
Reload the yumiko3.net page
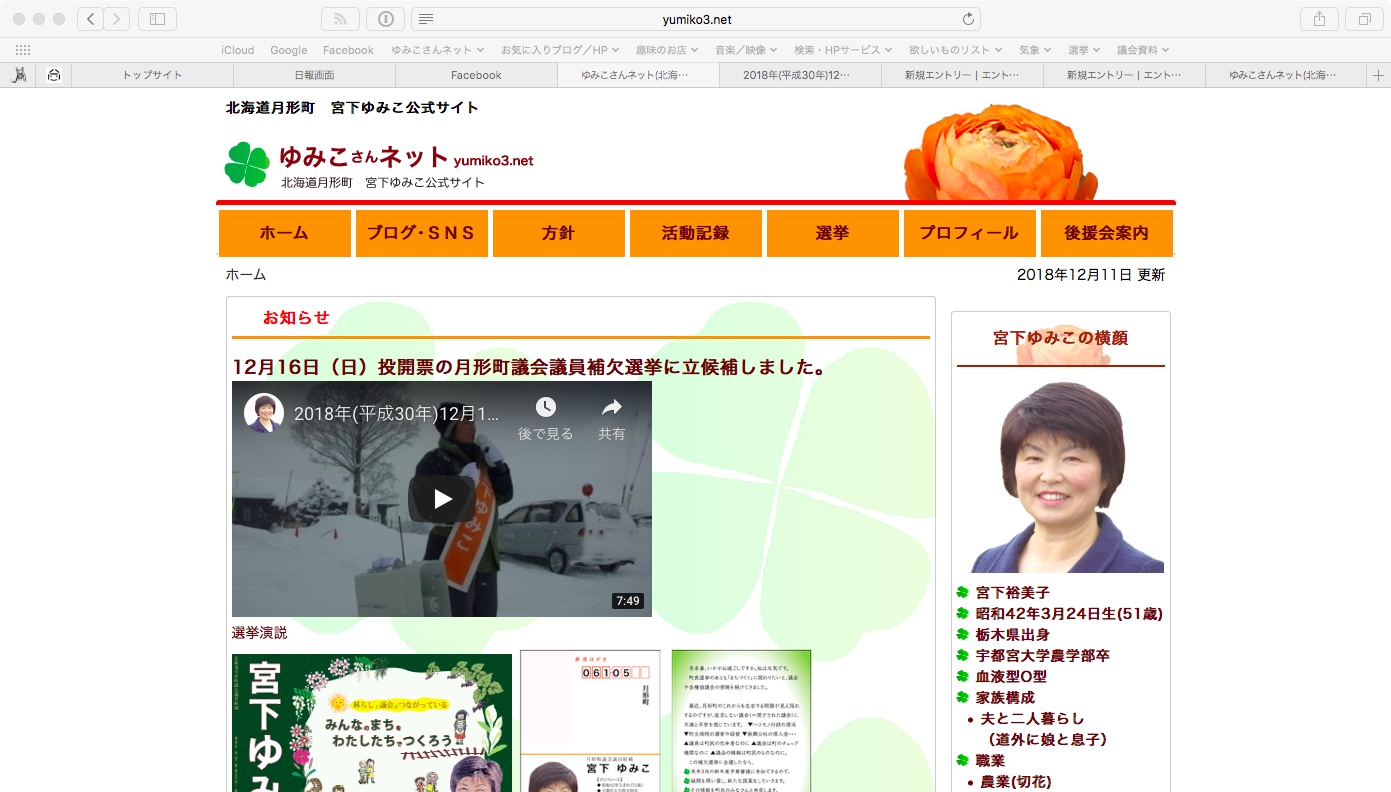click(967, 19)
